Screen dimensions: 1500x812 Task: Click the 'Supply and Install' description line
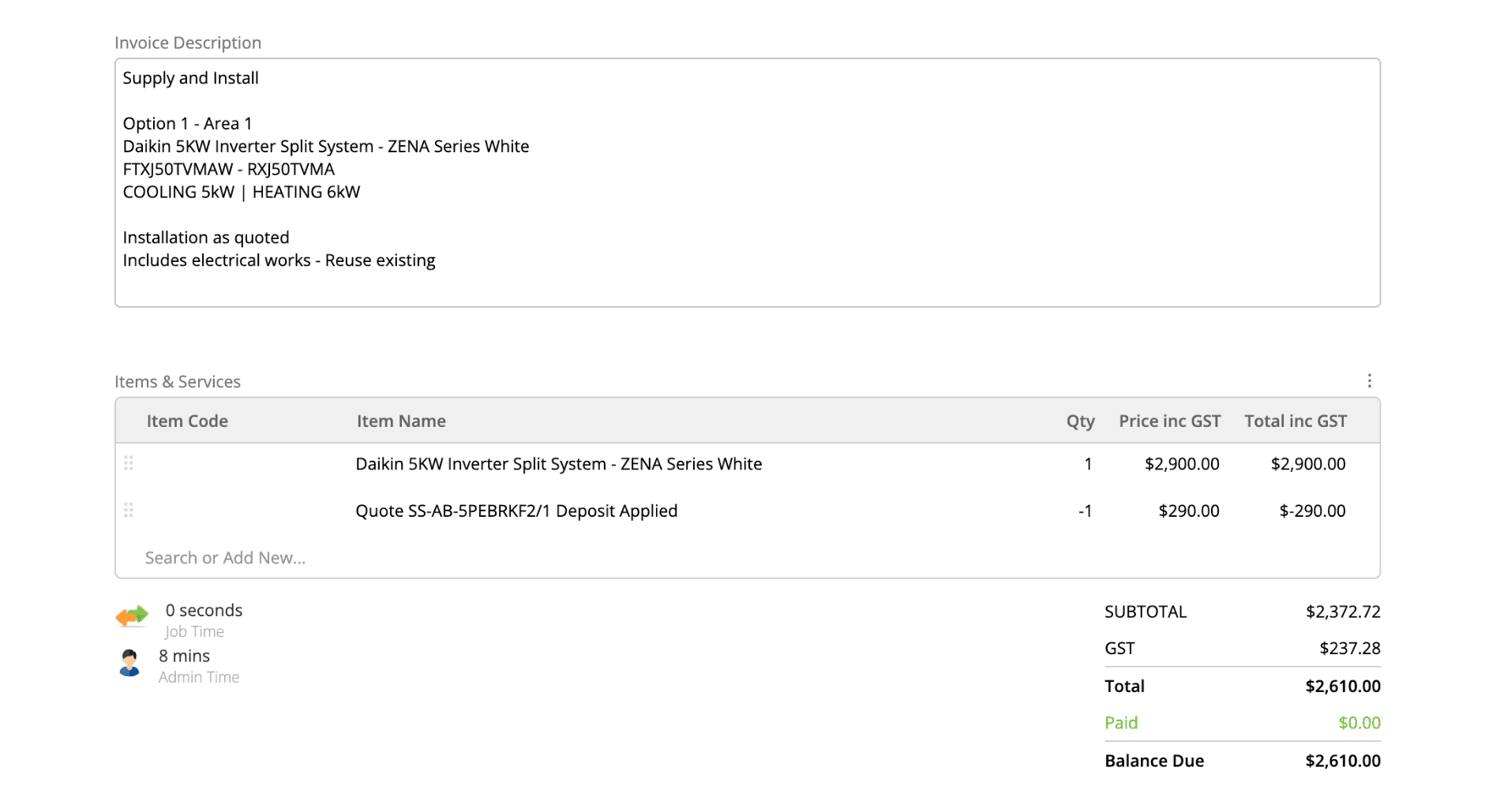pos(190,78)
